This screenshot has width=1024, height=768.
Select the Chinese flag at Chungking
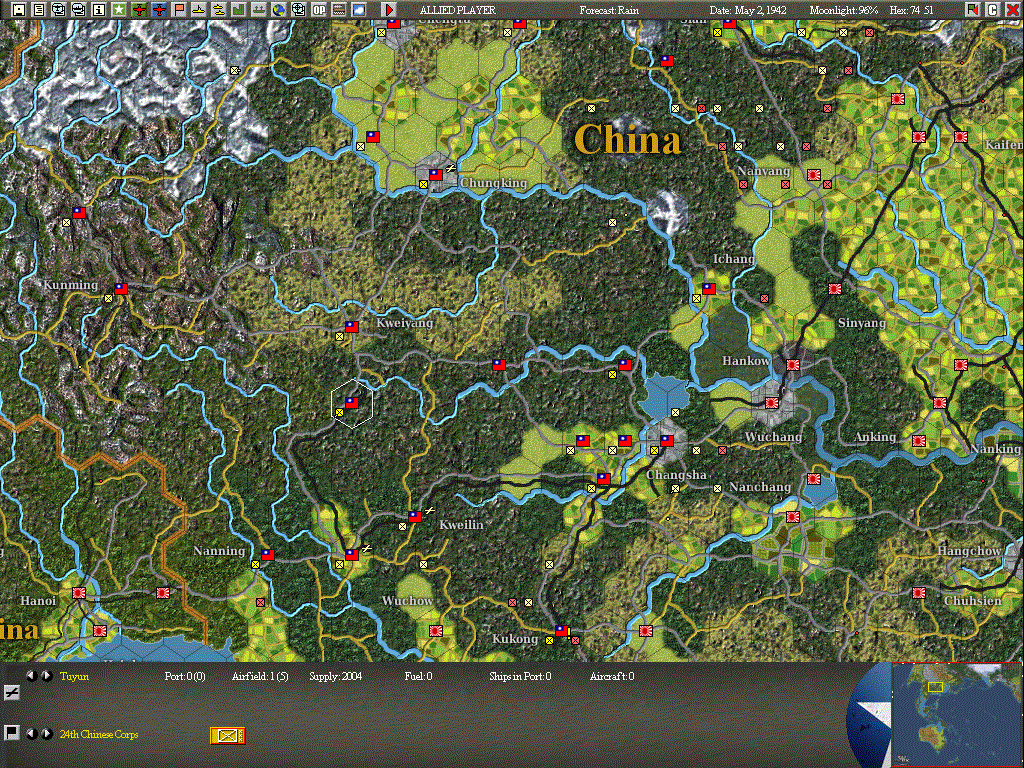click(x=436, y=175)
